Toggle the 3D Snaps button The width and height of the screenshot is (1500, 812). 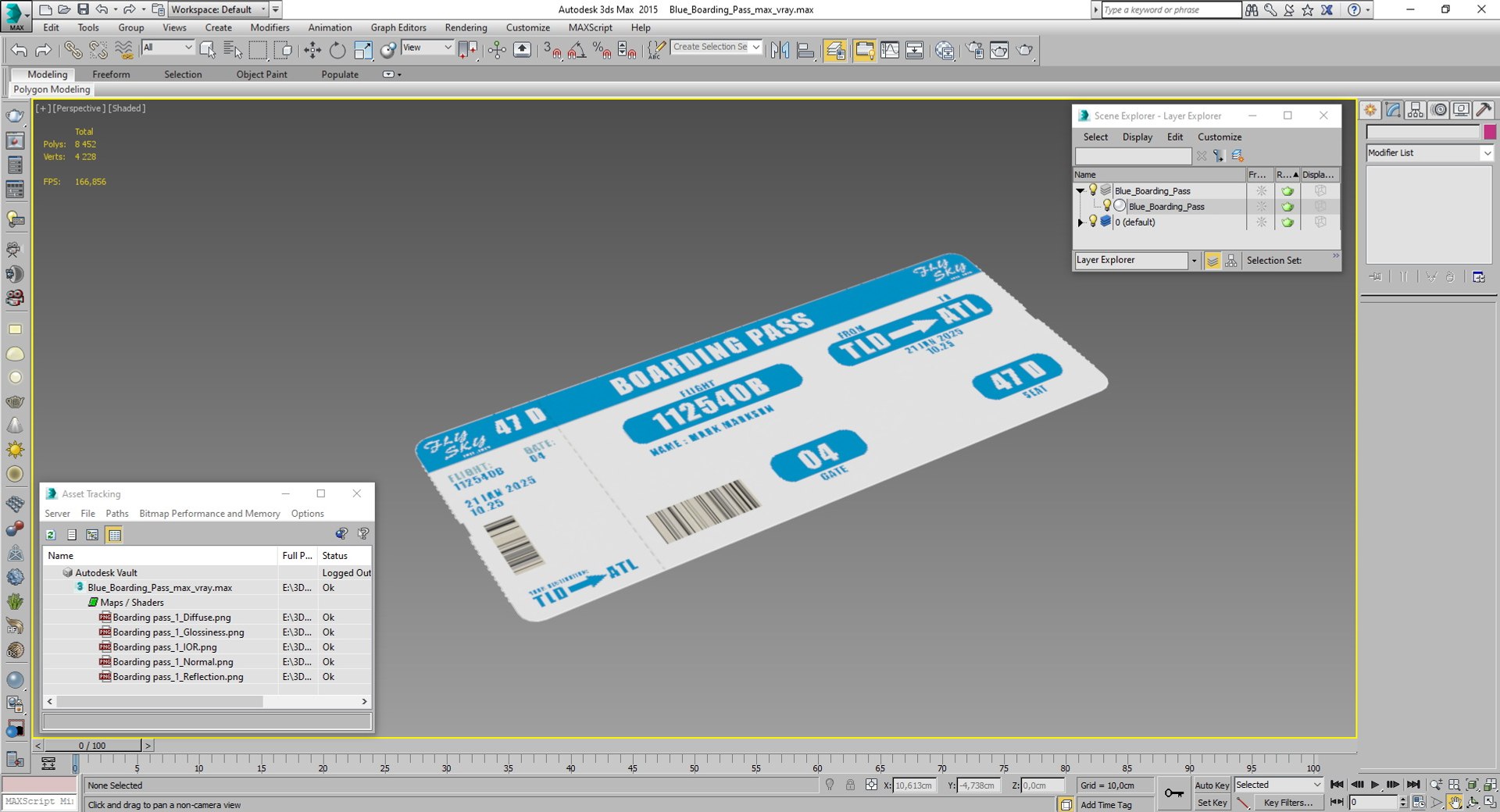coord(552,51)
